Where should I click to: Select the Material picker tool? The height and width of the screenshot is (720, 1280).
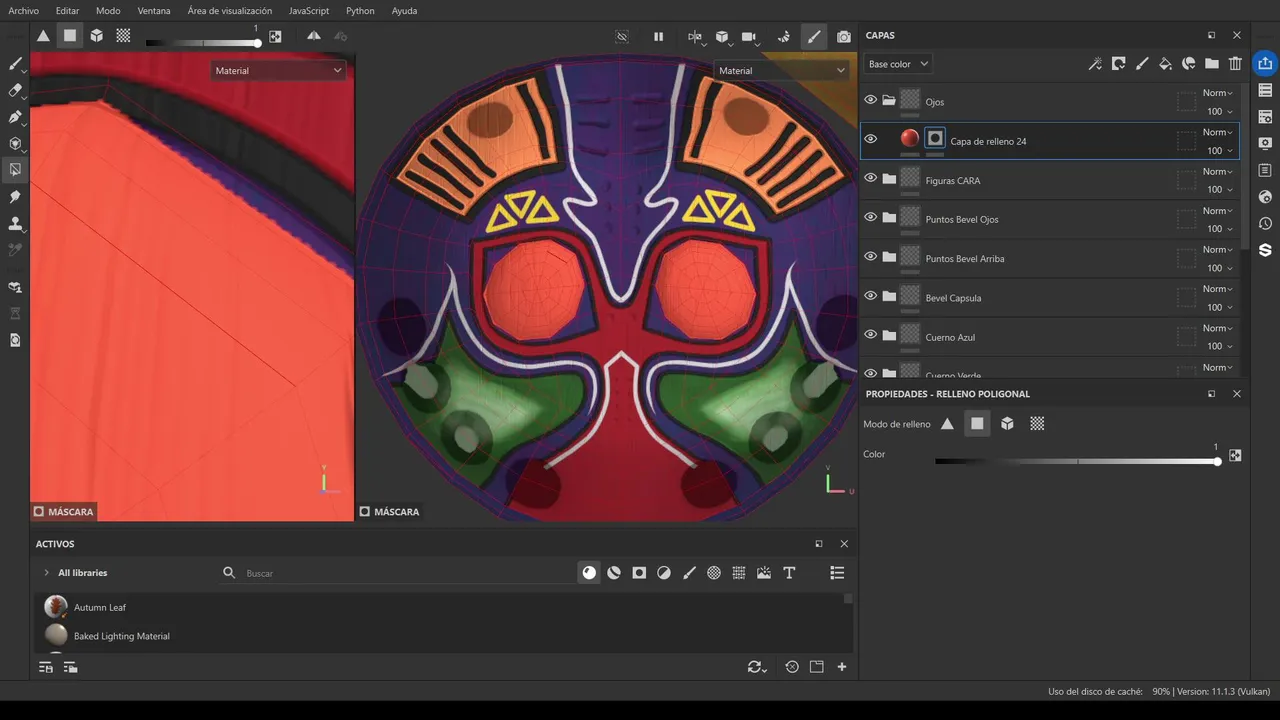pos(15,249)
